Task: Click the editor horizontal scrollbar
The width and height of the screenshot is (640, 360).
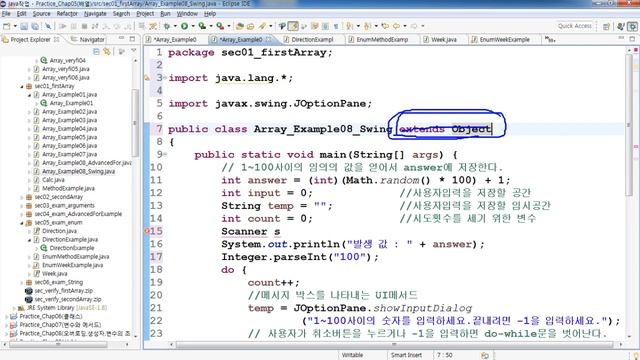Action: point(394,344)
